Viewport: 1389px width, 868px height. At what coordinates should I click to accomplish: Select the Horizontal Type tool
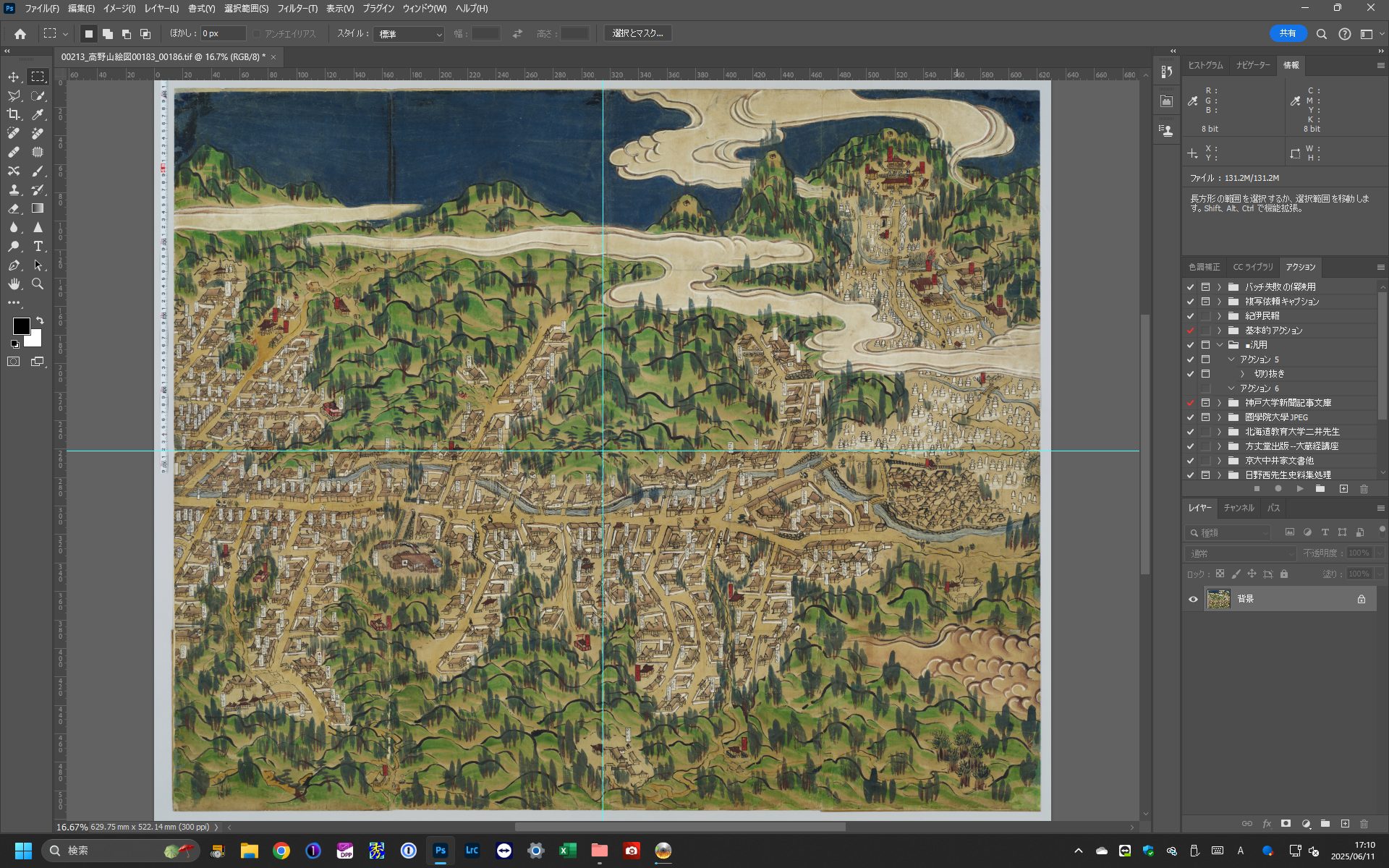tap(38, 247)
